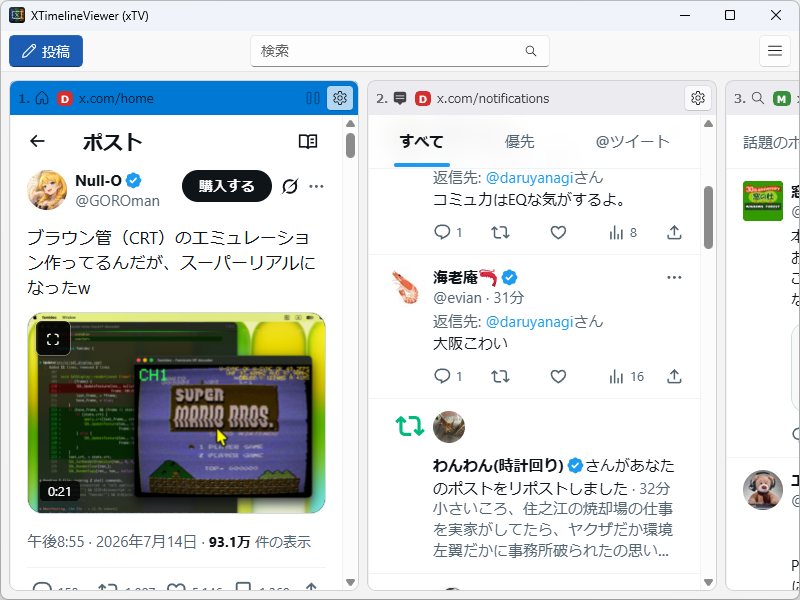
Task: Like the 大阪こわい post
Action: pyautogui.click(x=558, y=377)
